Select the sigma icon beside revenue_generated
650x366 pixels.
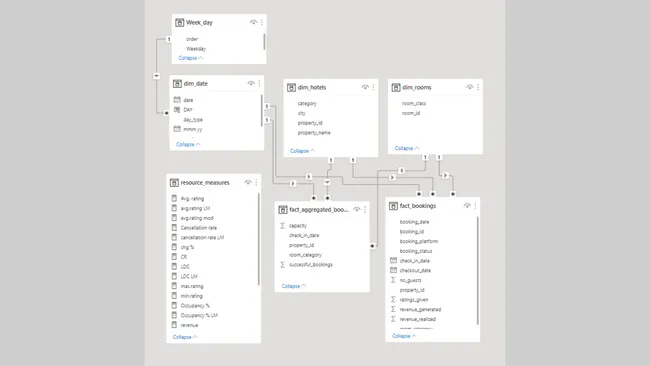[393, 309]
